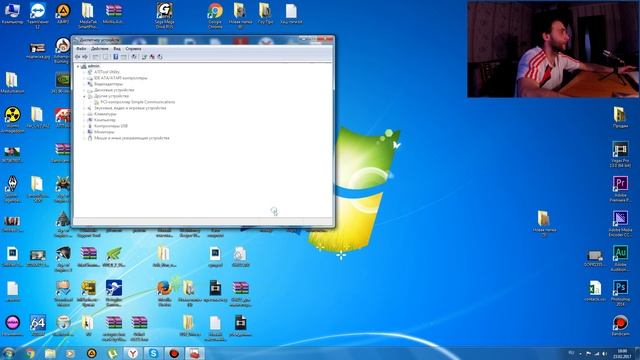Click the Scan for hardware changes icon
The image size is (640, 360).
coord(134,57)
